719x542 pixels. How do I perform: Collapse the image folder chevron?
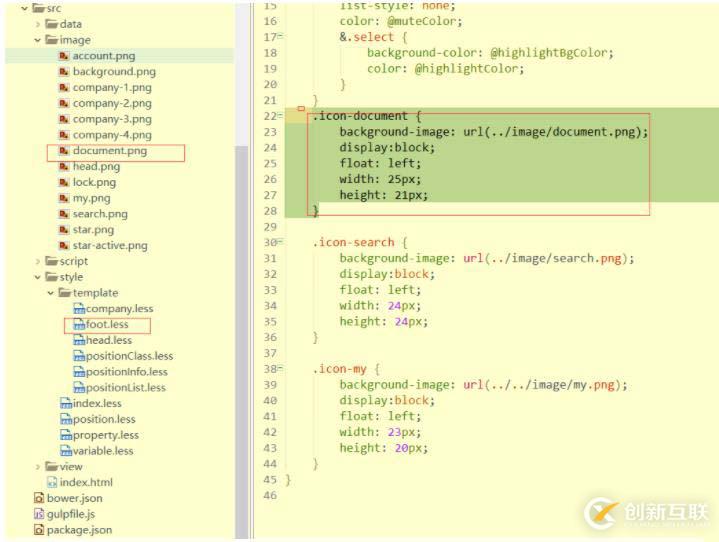[x=38, y=40]
